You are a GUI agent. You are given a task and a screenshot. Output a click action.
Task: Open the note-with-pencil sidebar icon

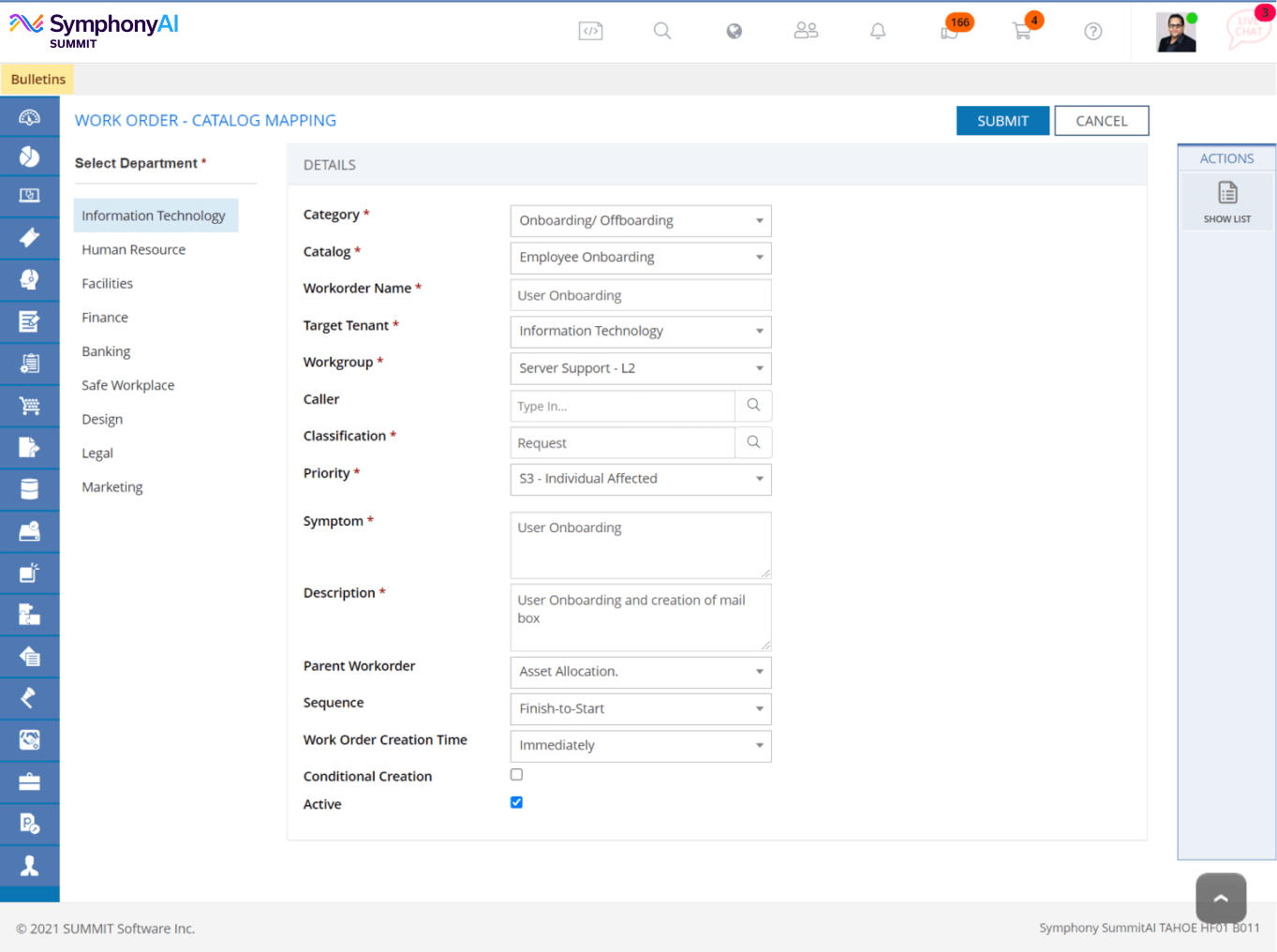tap(29, 321)
